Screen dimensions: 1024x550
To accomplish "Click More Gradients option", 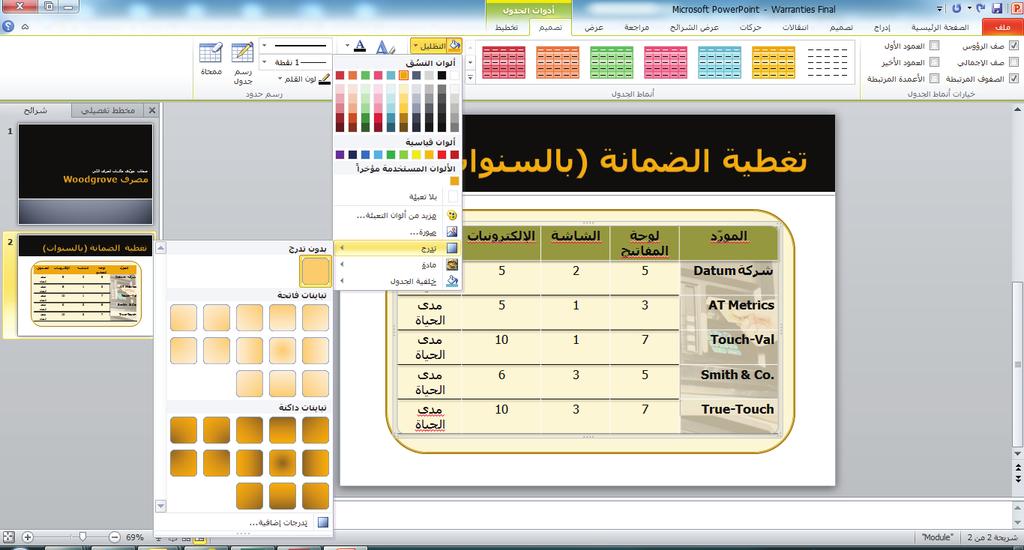I will pyautogui.click(x=243, y=523).
